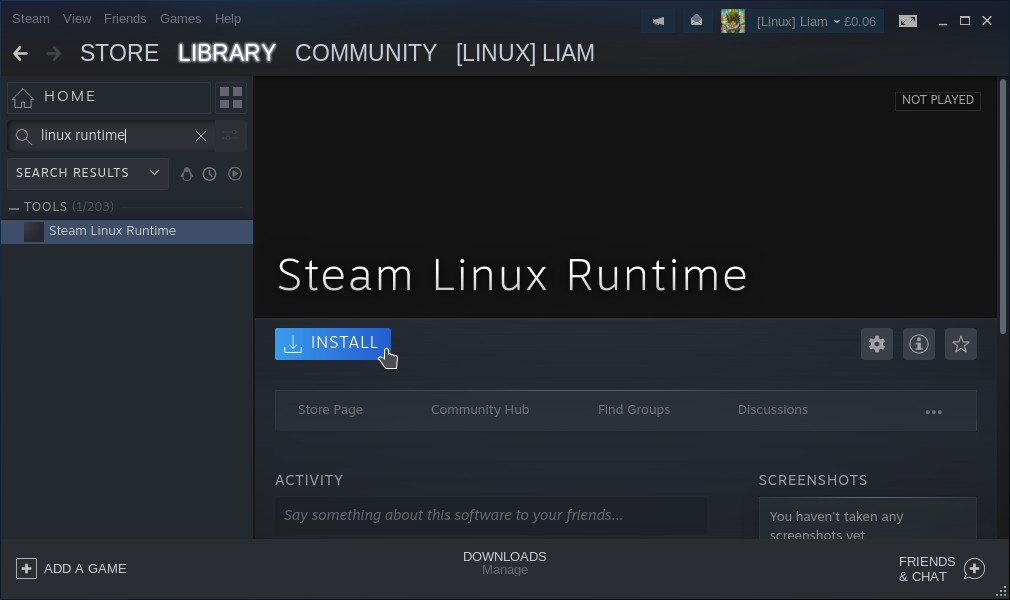Click the activity status text field
Viewport: 1010px width, 600px height.
(x=491, y=516)
